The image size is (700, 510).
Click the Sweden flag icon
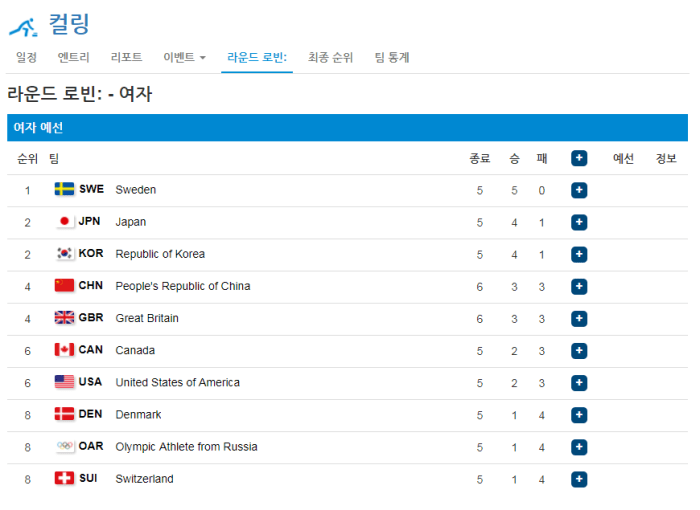[65, 190]
